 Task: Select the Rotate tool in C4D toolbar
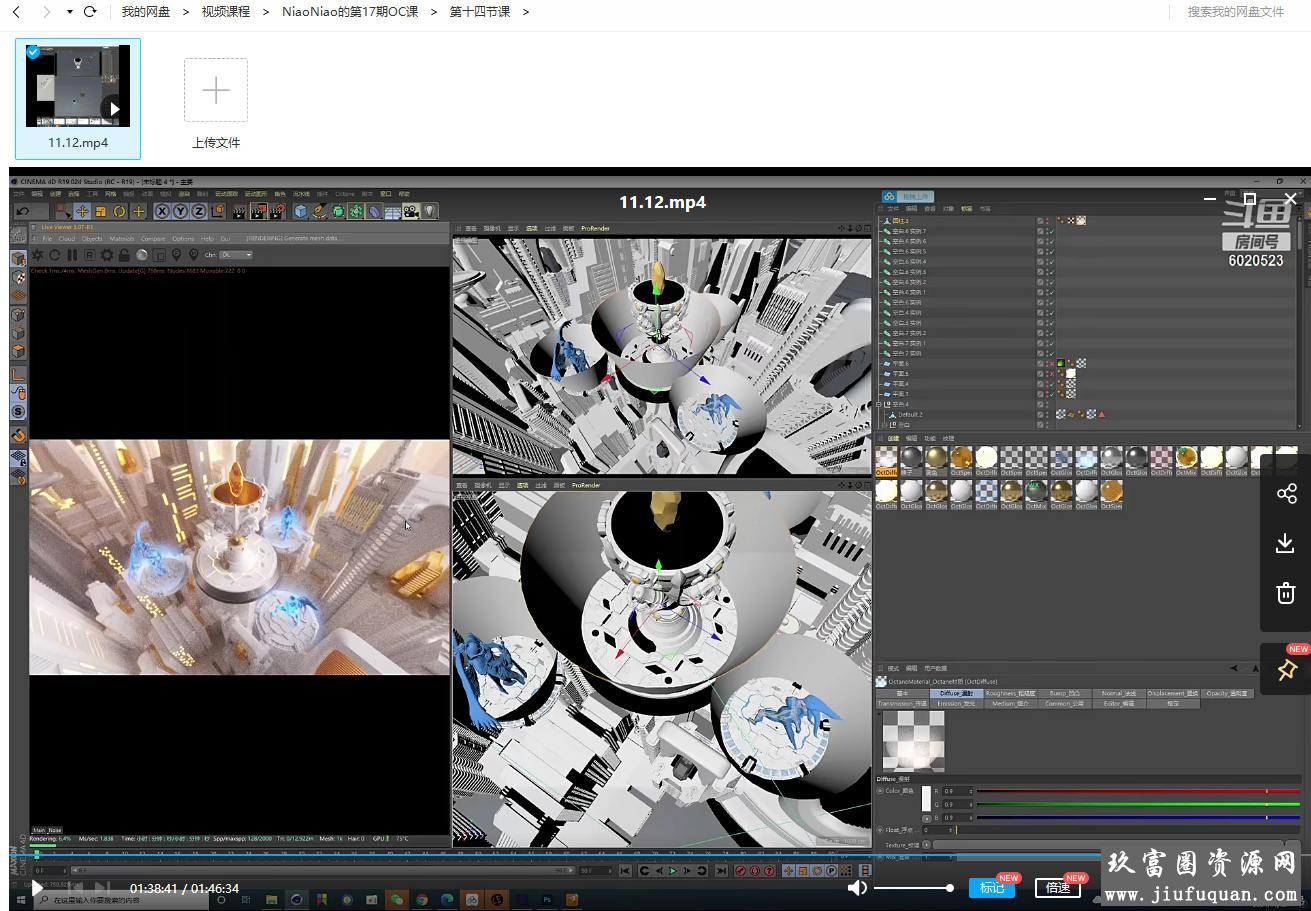coord(119,212)
